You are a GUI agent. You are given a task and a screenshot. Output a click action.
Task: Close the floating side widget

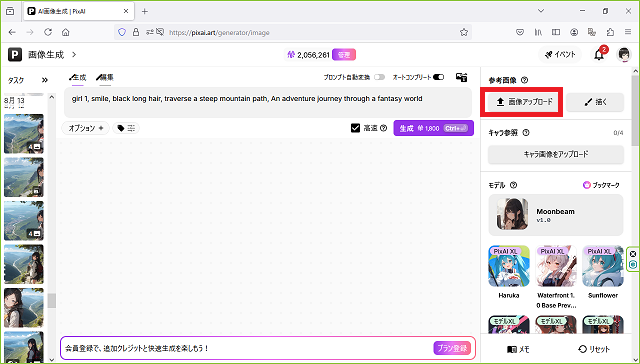[x=633, y=254]
